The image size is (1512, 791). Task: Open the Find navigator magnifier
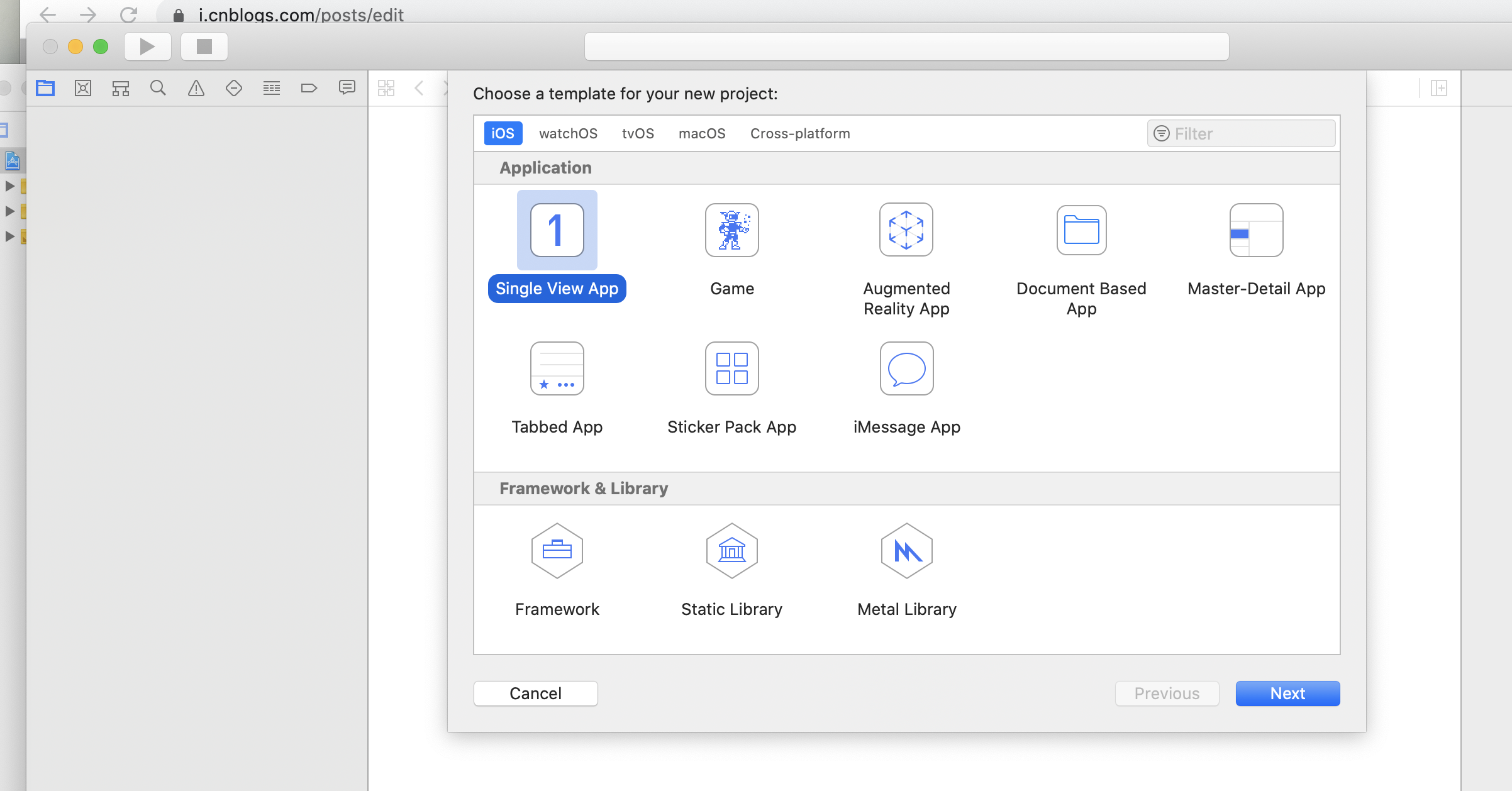tap(158, 88)
